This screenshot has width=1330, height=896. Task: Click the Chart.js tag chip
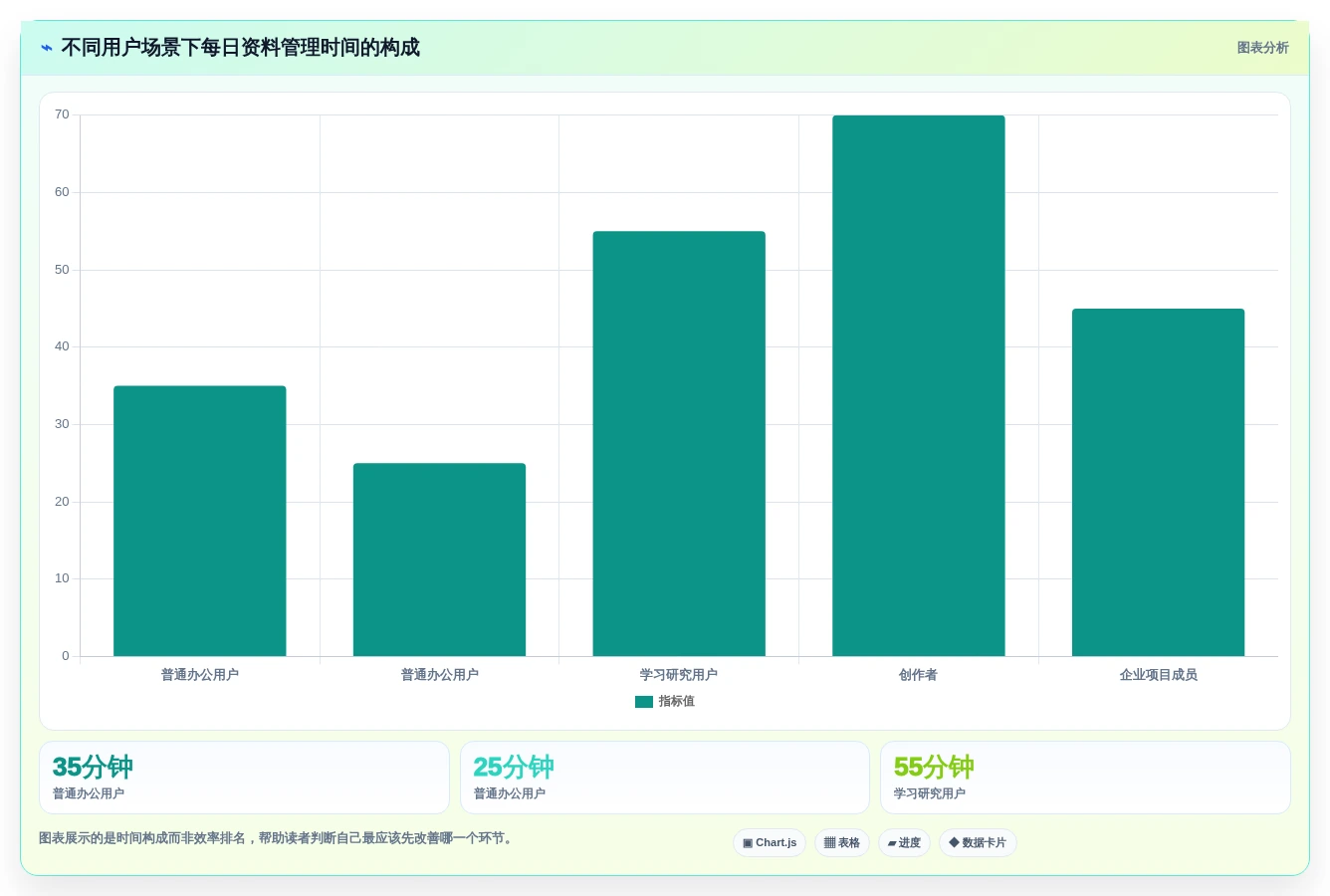tap(770, 843)
